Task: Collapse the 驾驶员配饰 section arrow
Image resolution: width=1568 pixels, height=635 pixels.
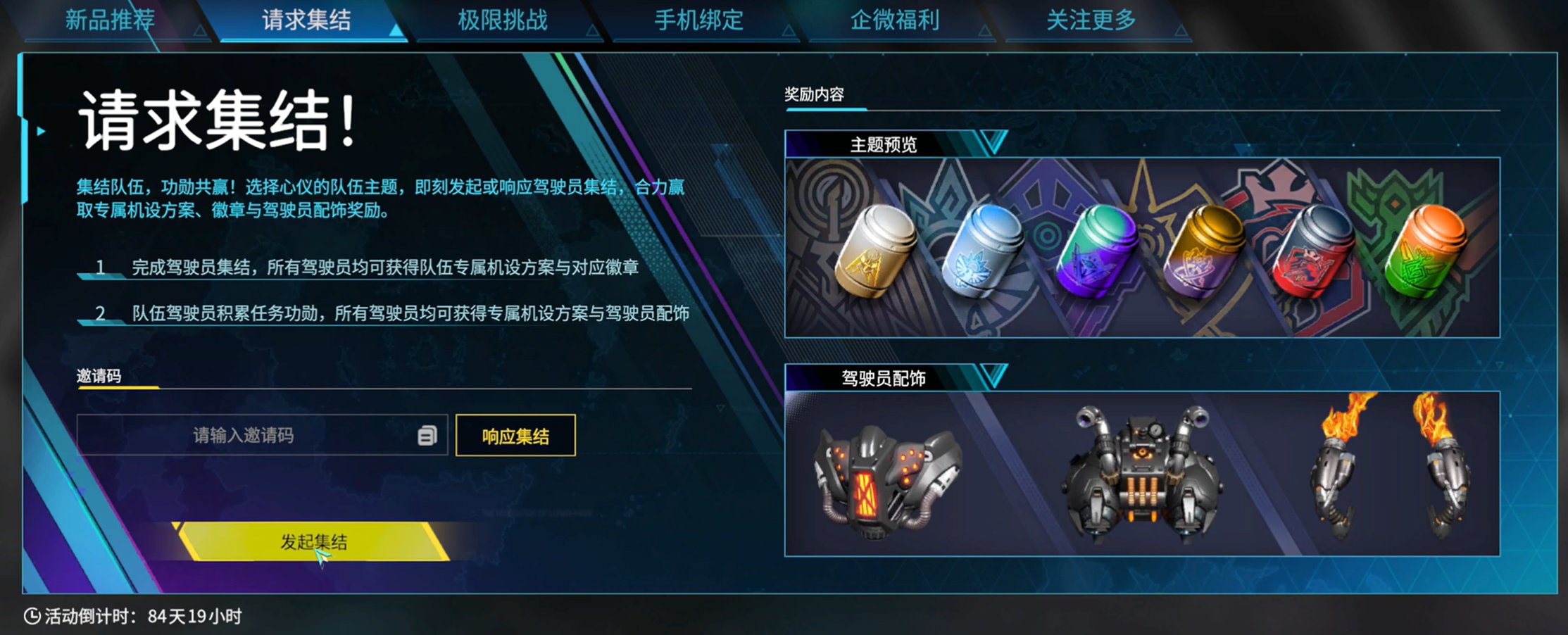Action: click(x=993, y=377)
